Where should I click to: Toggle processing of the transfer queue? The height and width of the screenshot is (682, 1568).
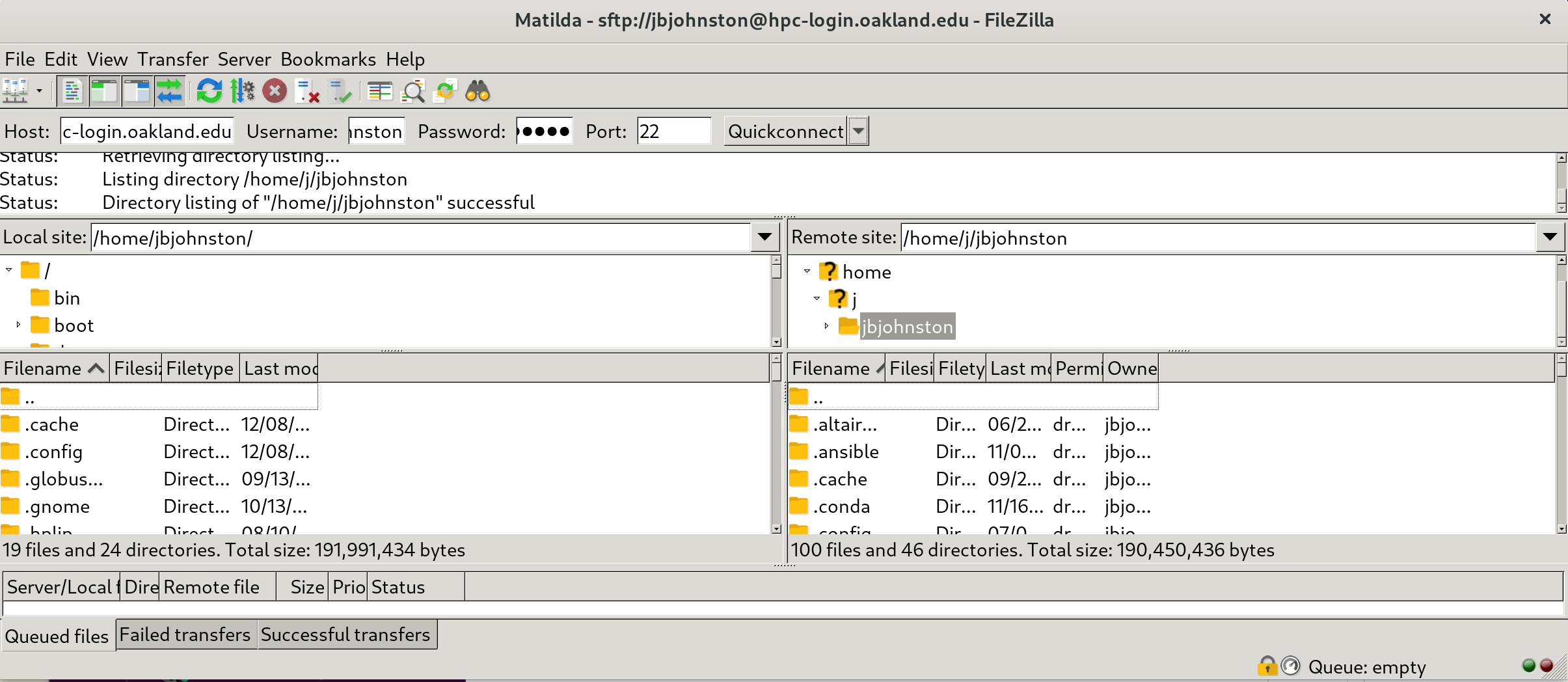242,91
